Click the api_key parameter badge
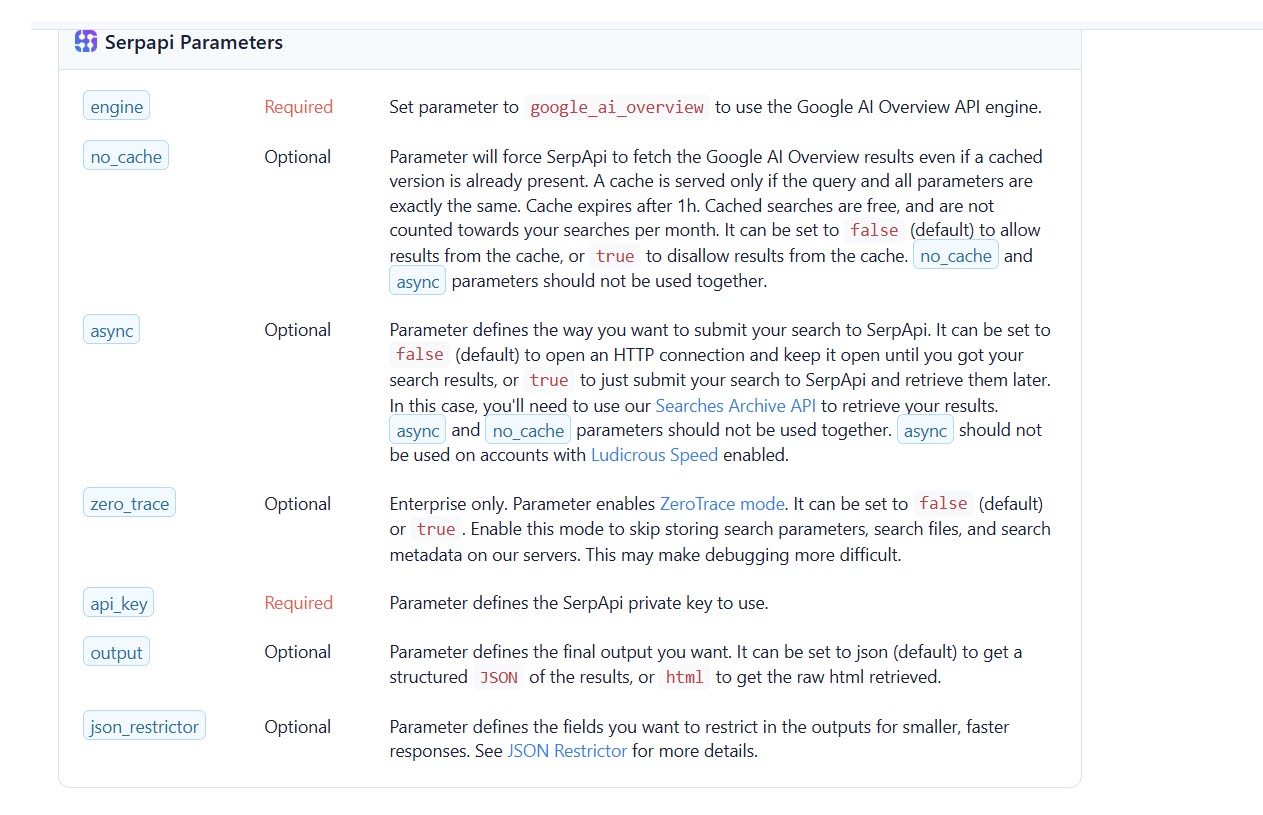Viewport: 1263px width, 815px height. [119, 603]
